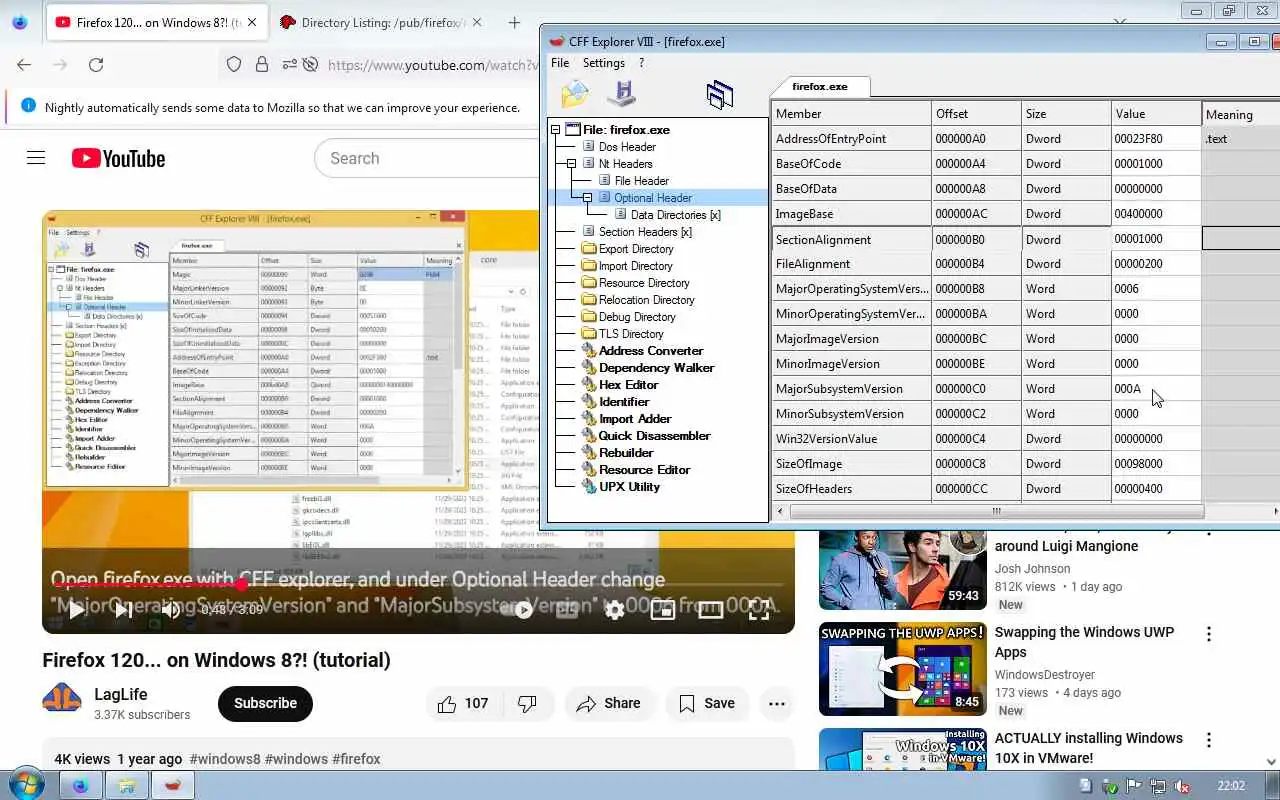Collapse the File: firefox.exe root node

(x=556, y=130)
